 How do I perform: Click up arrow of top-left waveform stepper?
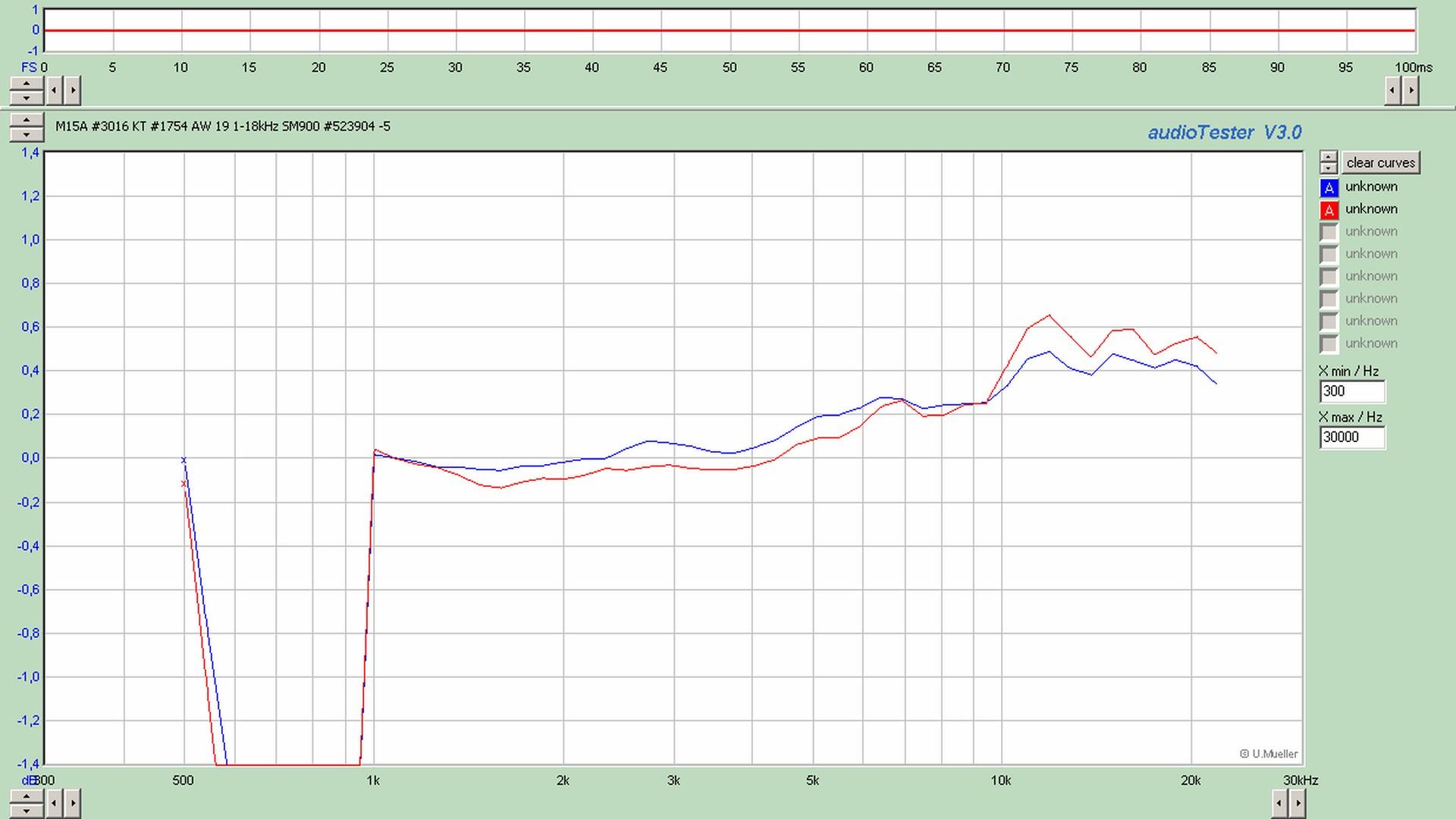[27, 84]
